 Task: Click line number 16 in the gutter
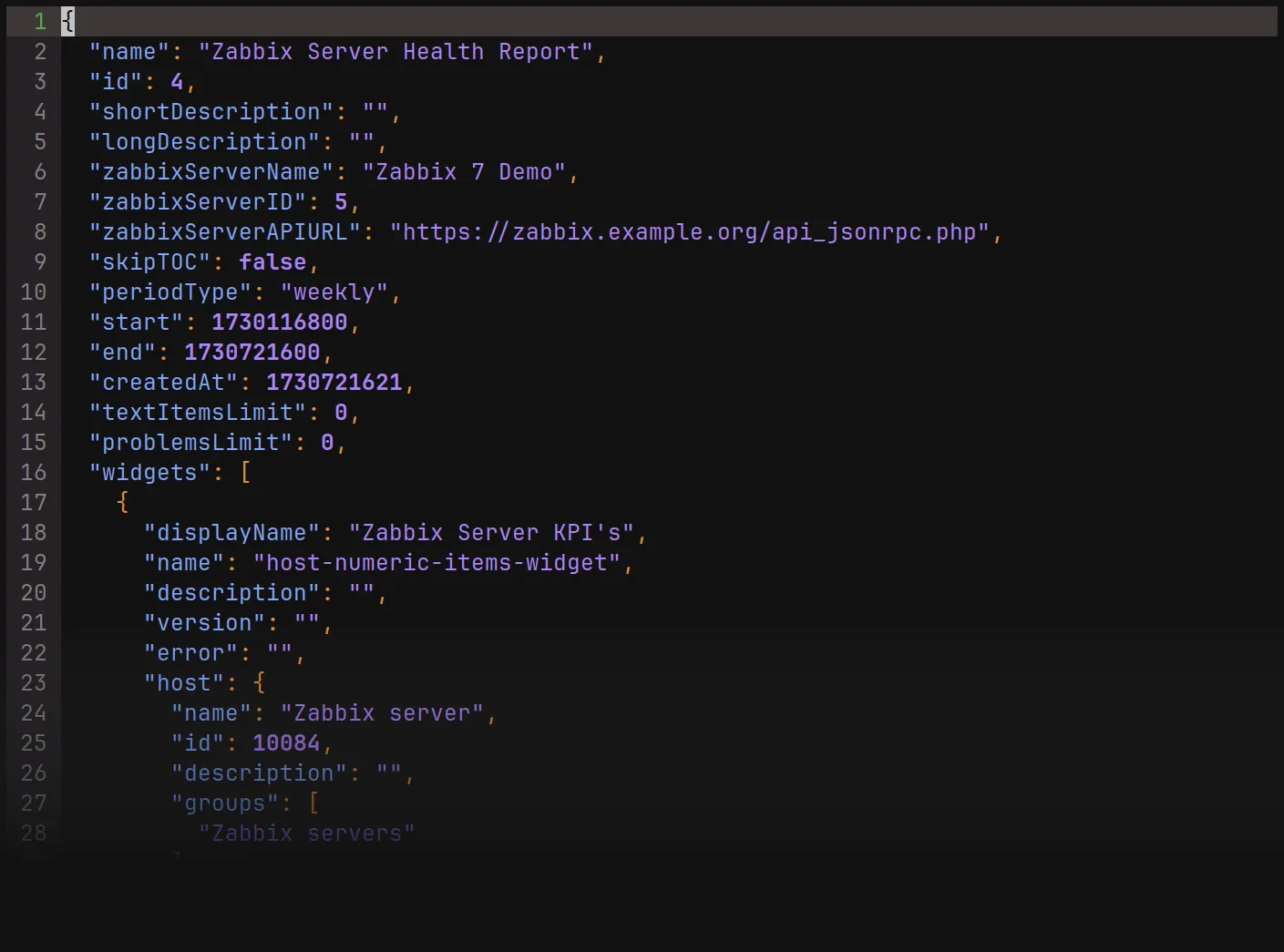coord(34,473)
